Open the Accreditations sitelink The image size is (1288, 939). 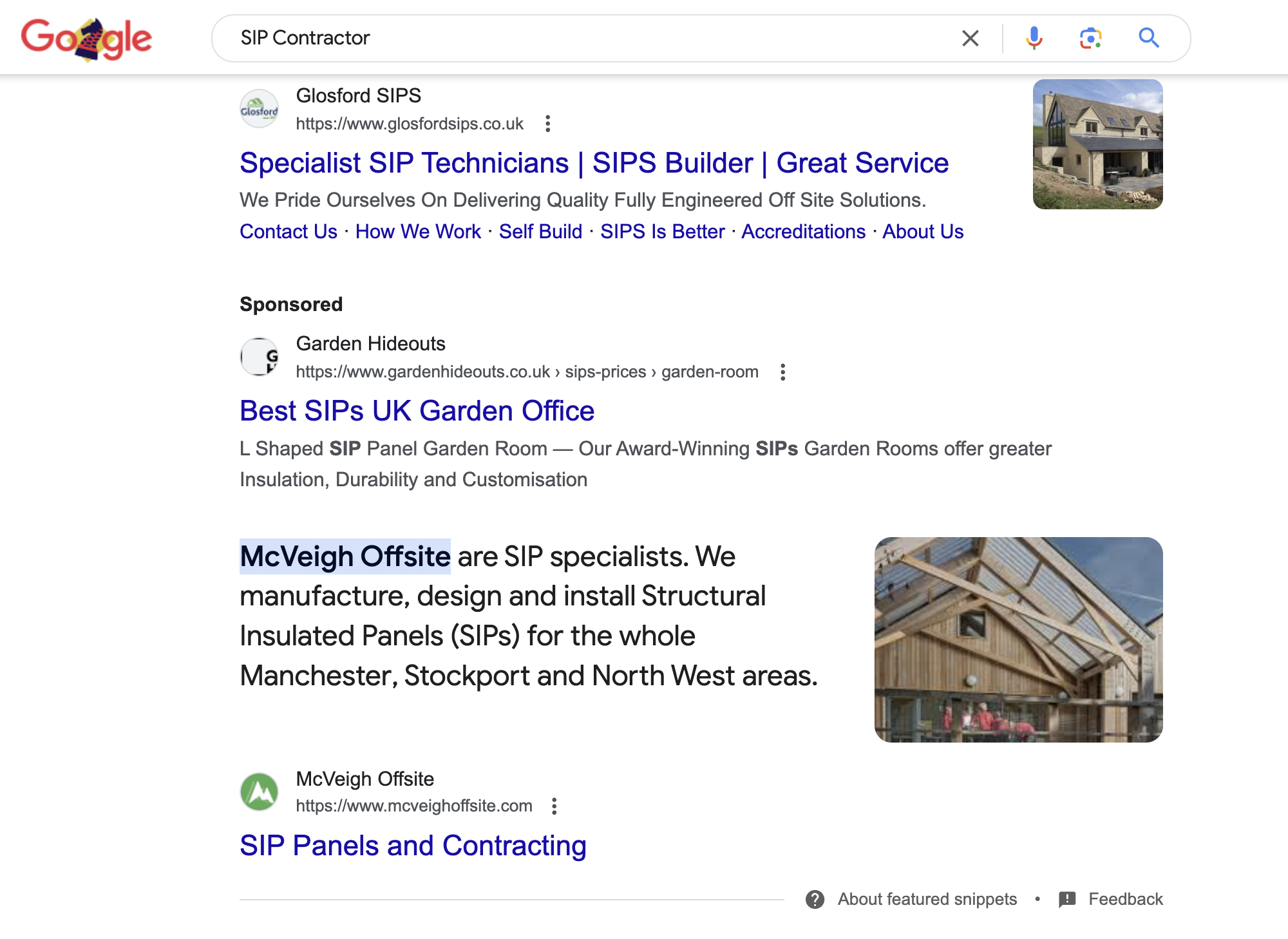[x=803, y=232]
